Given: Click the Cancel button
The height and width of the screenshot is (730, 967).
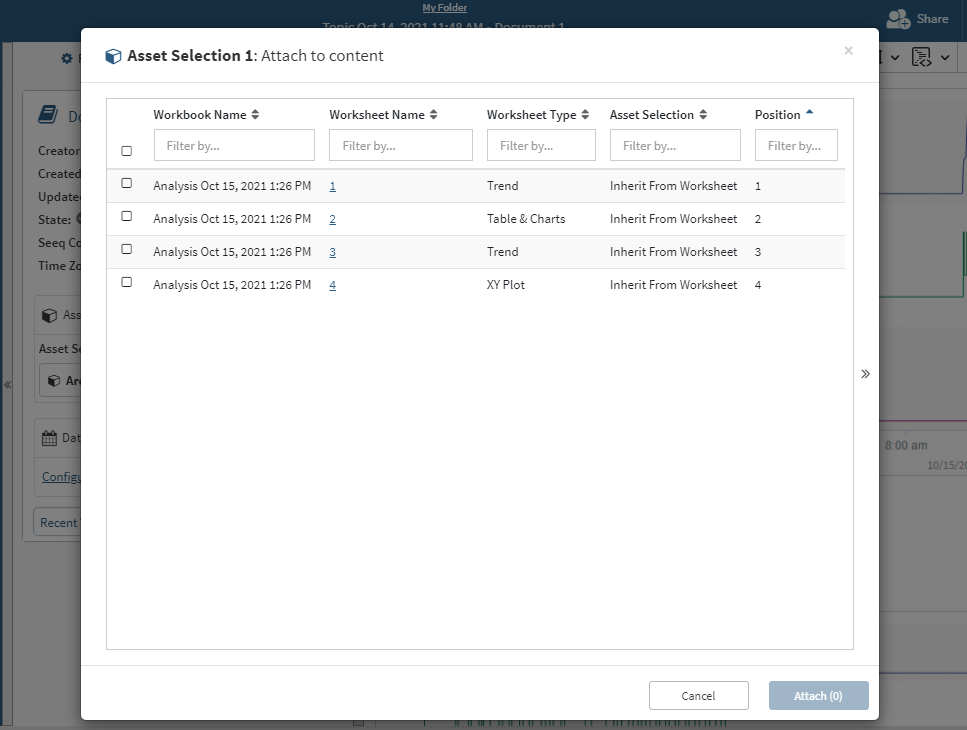Looking at the screenshot, I should click(698, 695).
